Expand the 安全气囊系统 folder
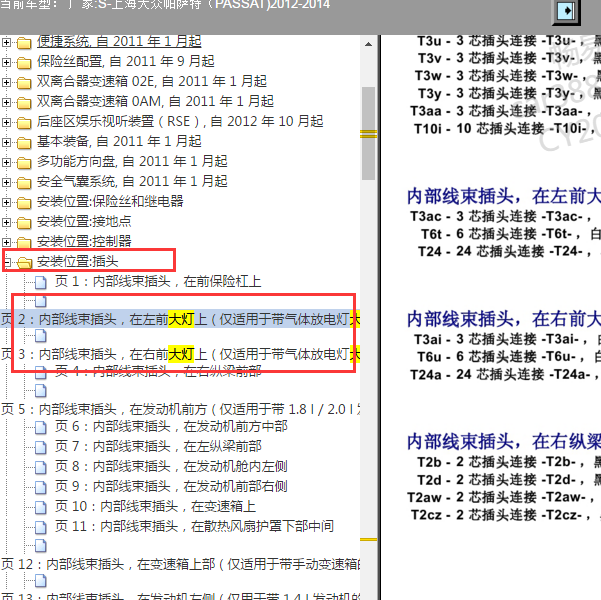Viewport: 601px width, 600px height. pos(6,182)
